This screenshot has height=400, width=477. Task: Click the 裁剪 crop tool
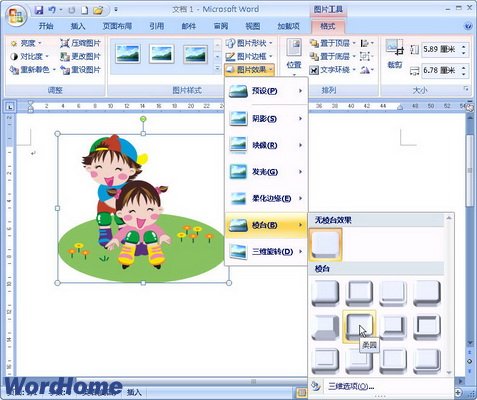[x=395, y=54]
